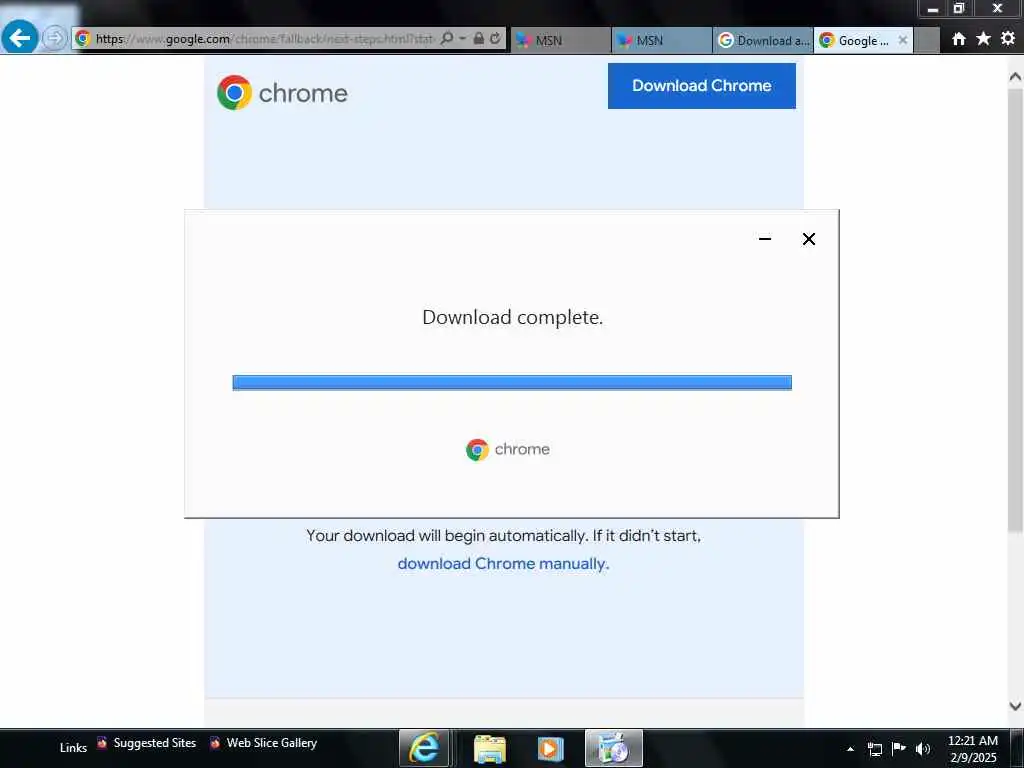Click the site favicon in address bar
Viewport: 1024px width, 768px height.
(x=82, y=39)
